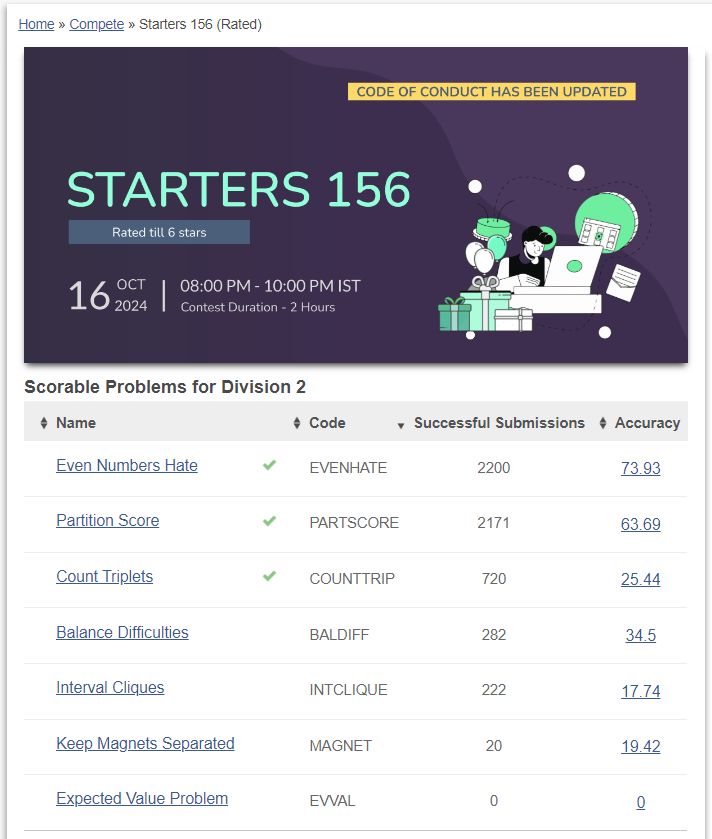Open the Home breadcrumb link
The image size is (712, 839).
(x=36, y=24)
